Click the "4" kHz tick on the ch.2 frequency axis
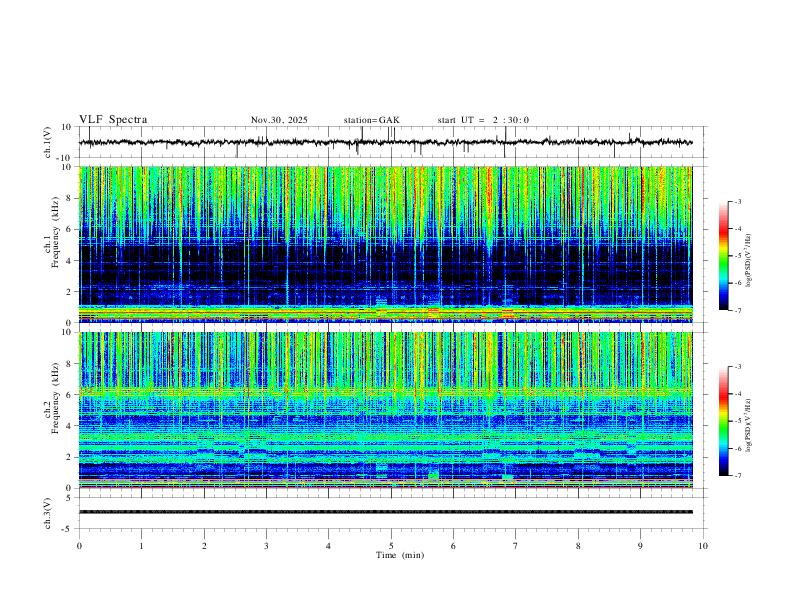792x612 pixels. pyautogui.click(x=70, y=426)
